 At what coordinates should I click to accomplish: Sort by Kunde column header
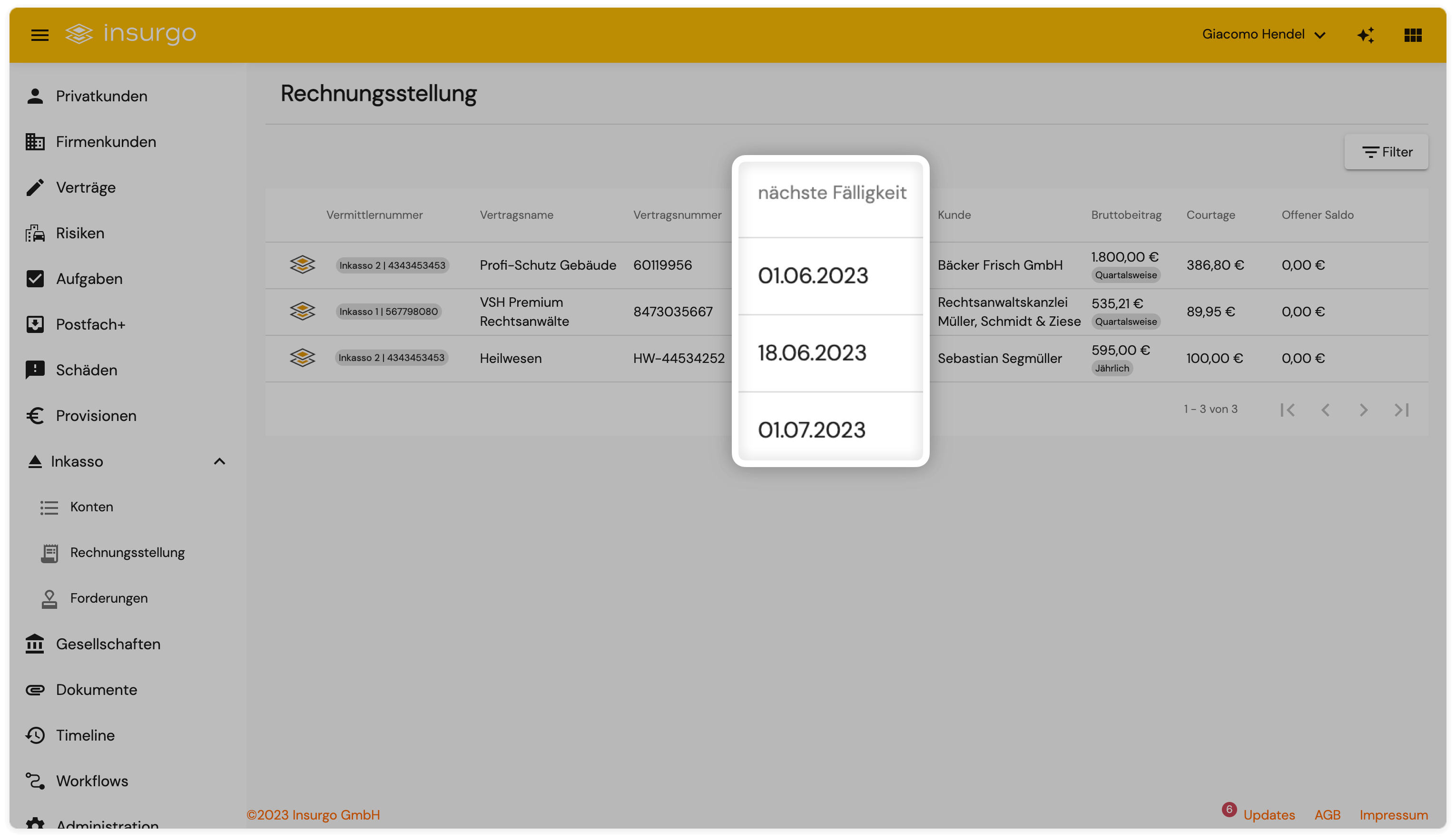tap(954, 215)
